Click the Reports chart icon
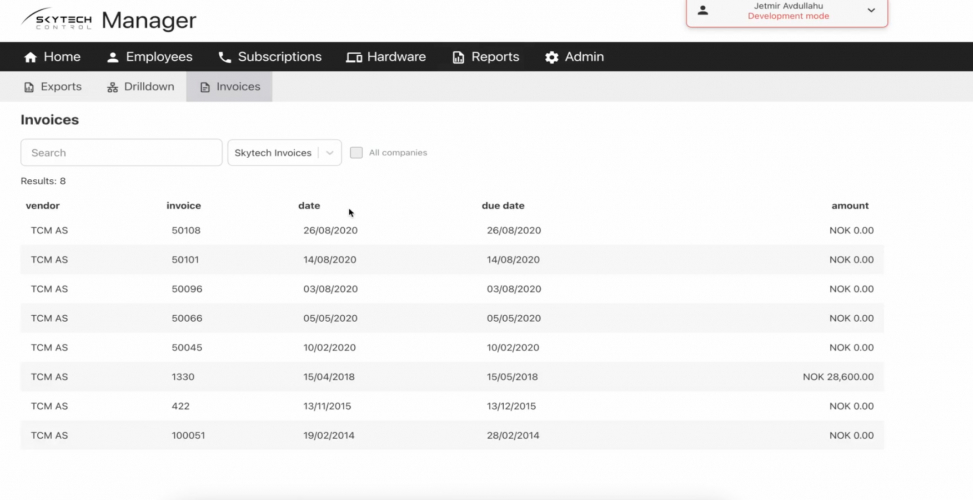973x500 pixels. [x=458, y=57]
